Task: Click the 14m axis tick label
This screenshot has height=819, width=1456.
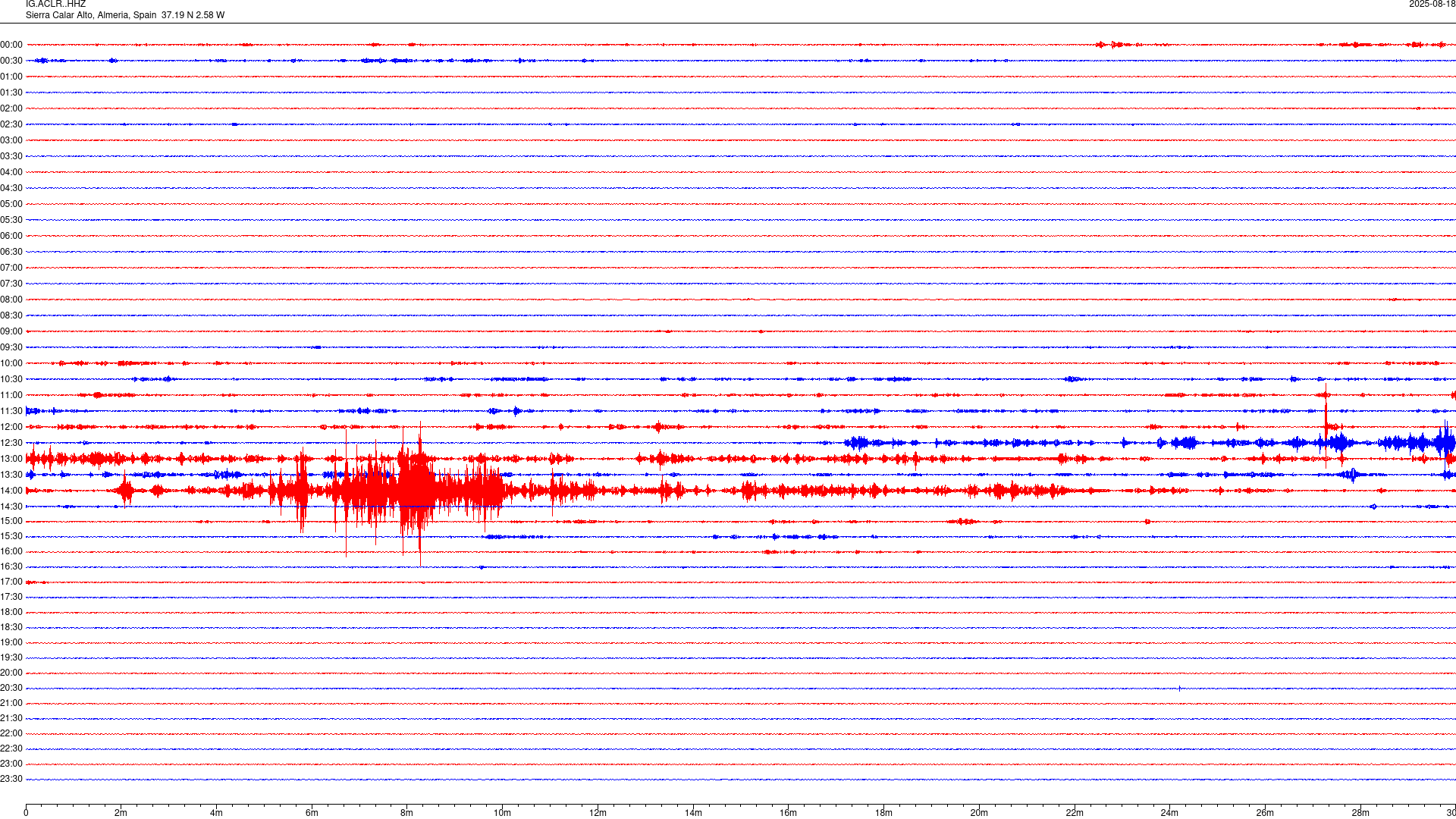Action: (693, 813)
